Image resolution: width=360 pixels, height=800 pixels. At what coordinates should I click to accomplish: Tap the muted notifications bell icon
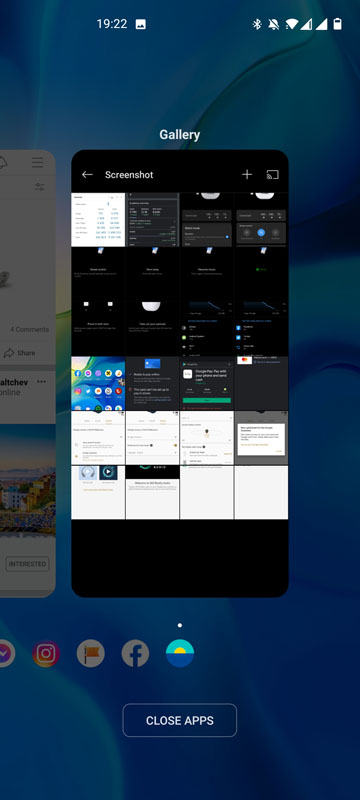tap(273, 24)
